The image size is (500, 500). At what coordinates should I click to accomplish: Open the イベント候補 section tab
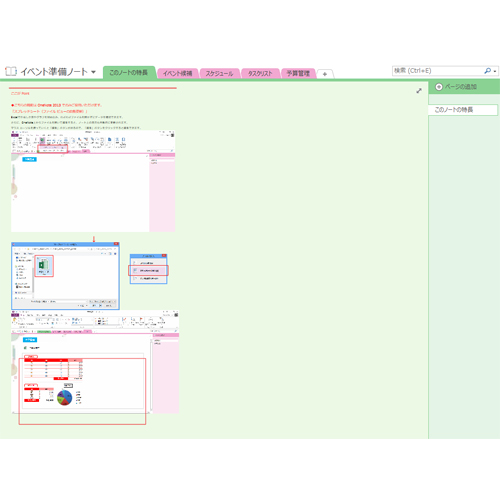(177, 73)
